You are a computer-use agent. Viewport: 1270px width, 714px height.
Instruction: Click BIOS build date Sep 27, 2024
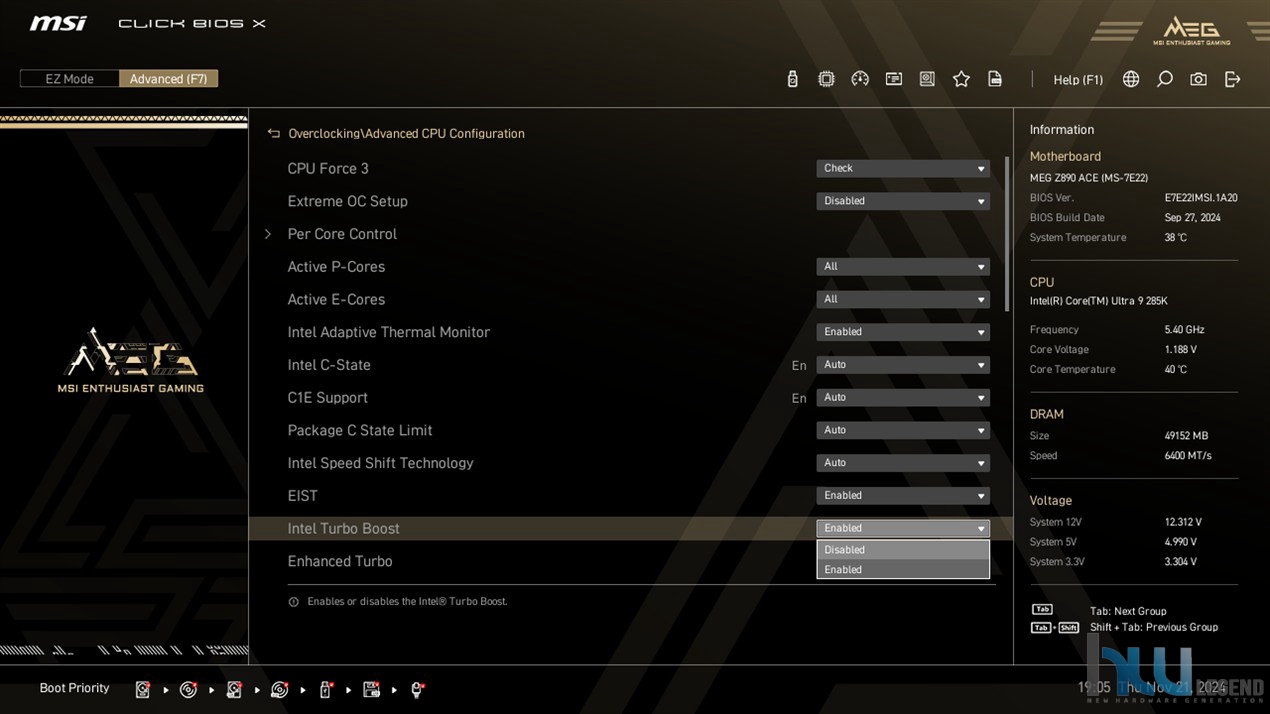tap(1192, 218)
